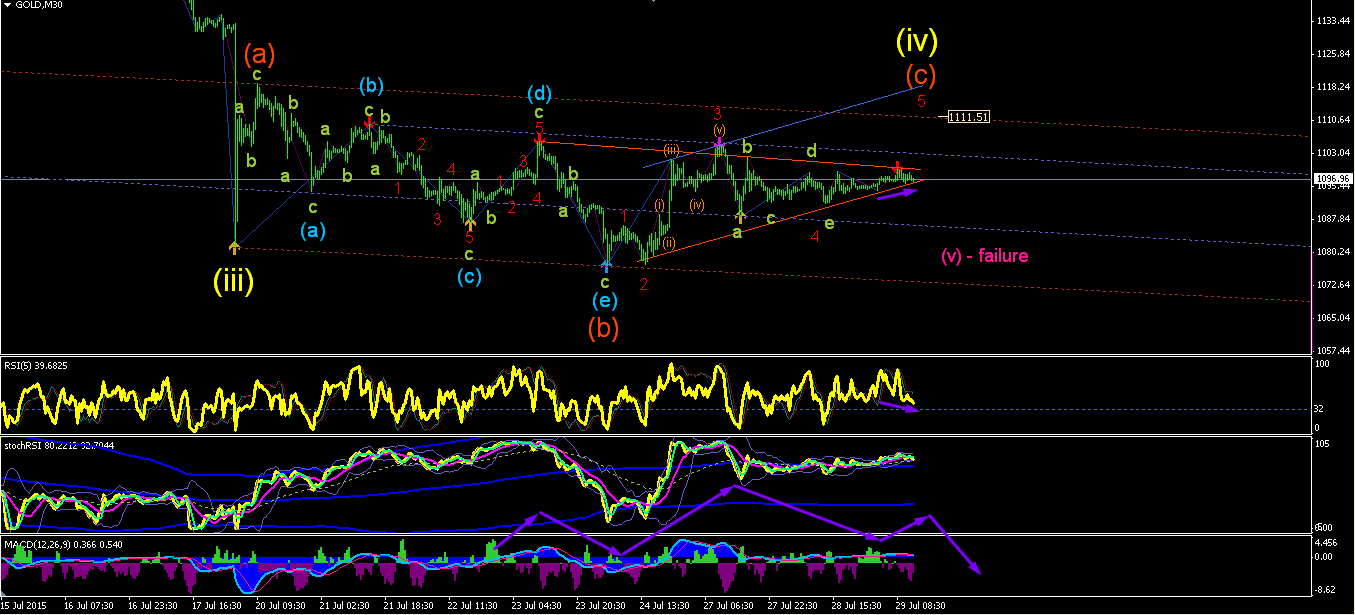Click 1072.64 on the price scale

(1332, 284)
